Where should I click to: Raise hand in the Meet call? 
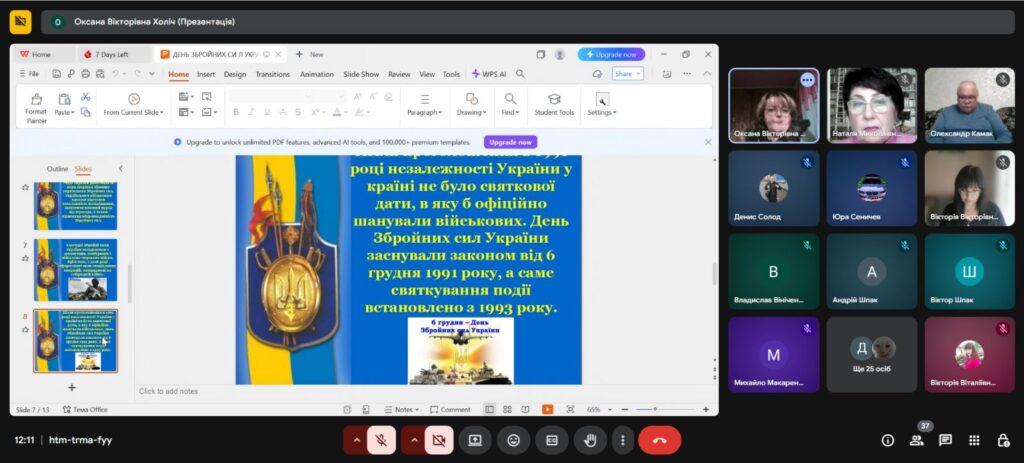590,440
